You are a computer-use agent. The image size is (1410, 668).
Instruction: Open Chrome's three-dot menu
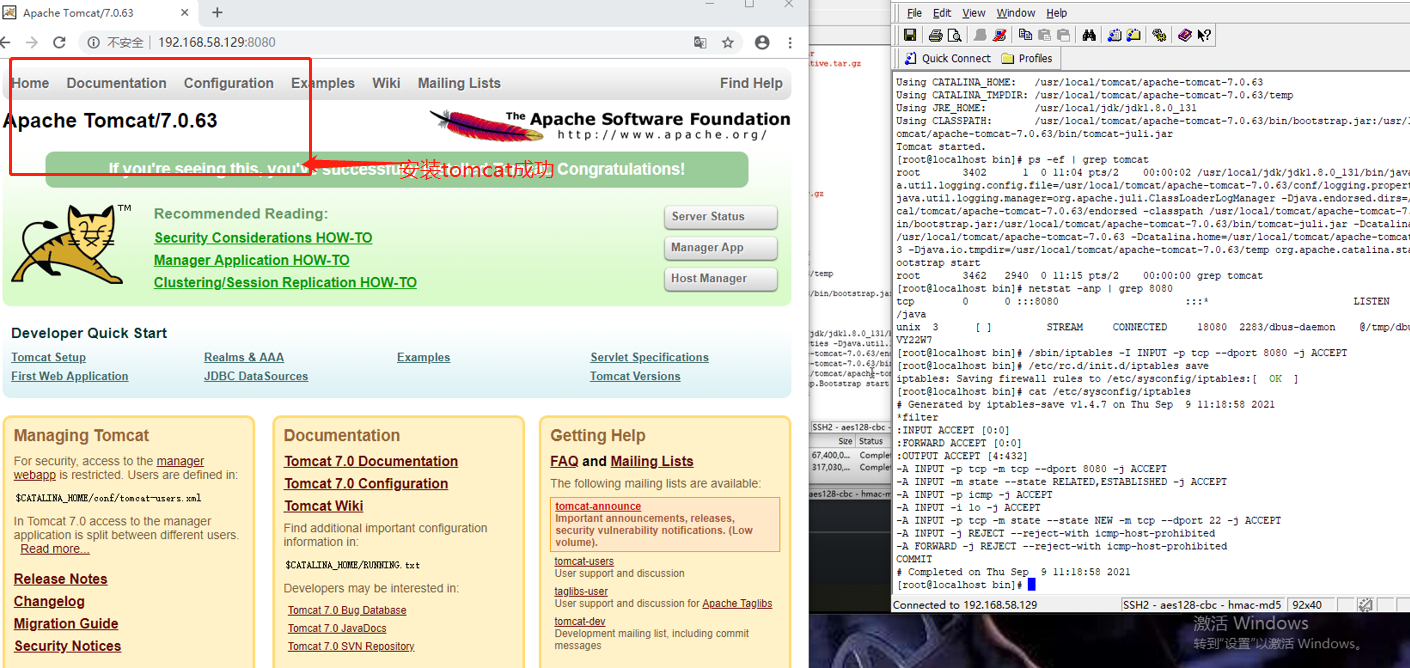[791, 43]
